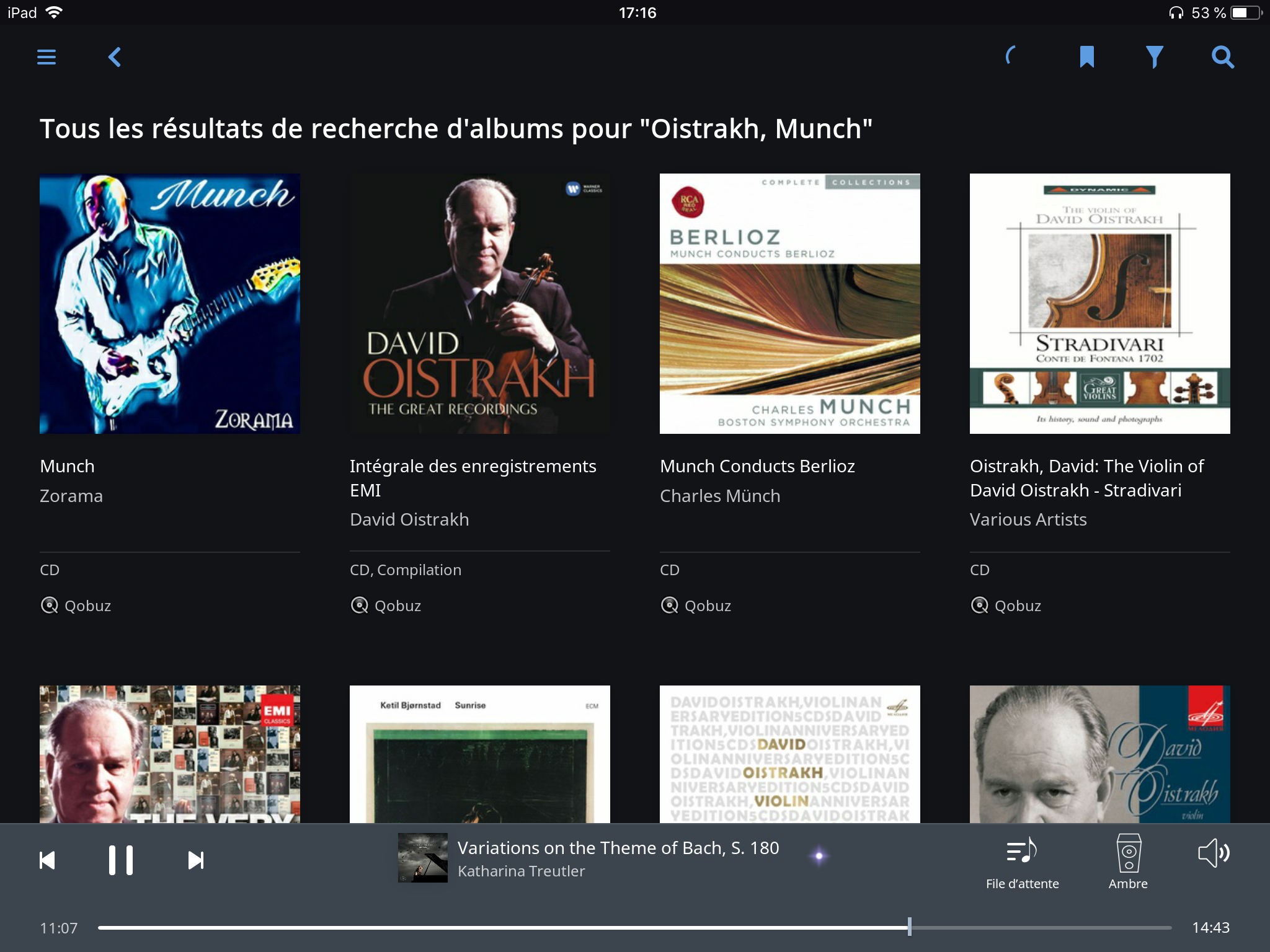
Task: Tap Qobuz source icon under Zorama album
Action: (x=50, y=605)
